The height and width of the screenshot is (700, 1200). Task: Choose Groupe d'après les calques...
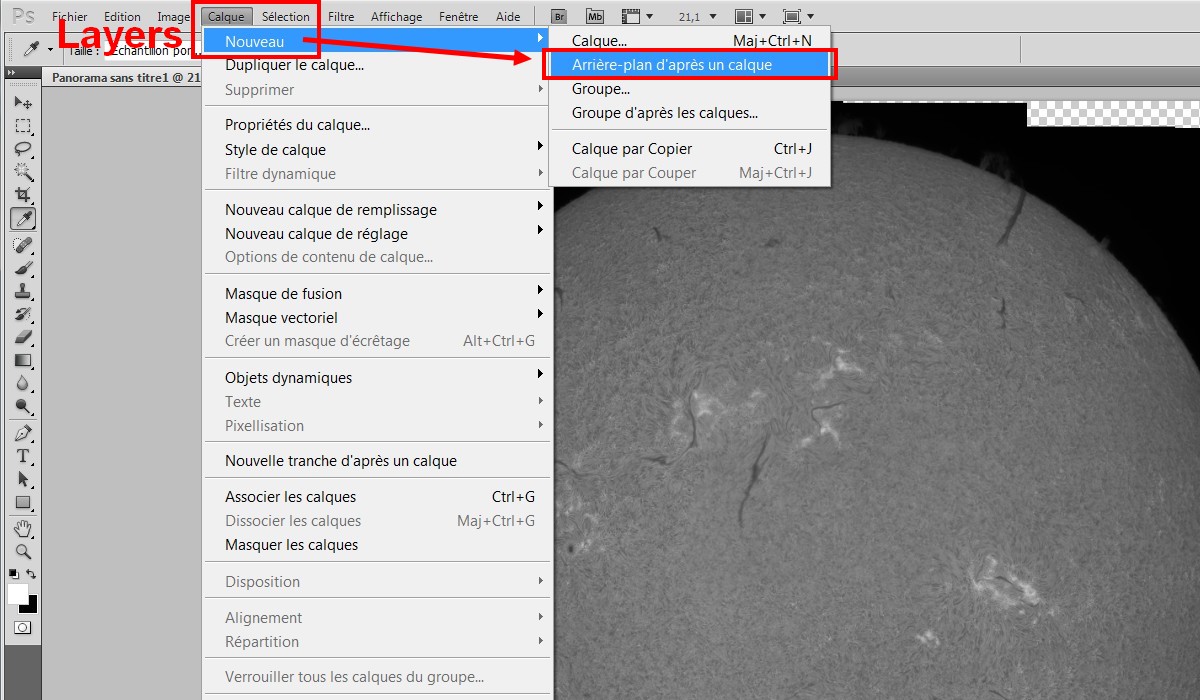(690, 112)
